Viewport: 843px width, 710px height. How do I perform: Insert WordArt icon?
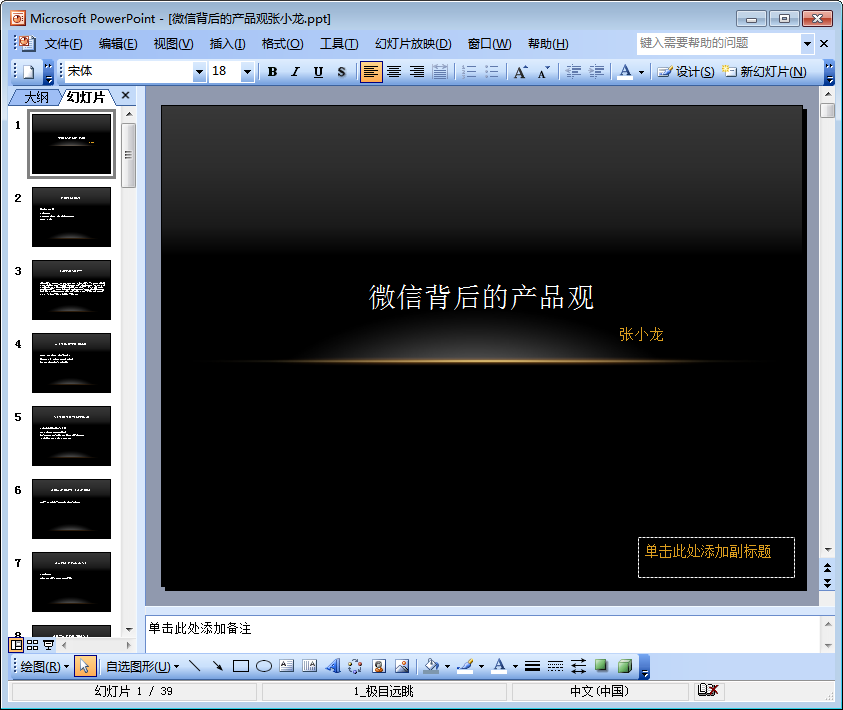pos(333,666)
